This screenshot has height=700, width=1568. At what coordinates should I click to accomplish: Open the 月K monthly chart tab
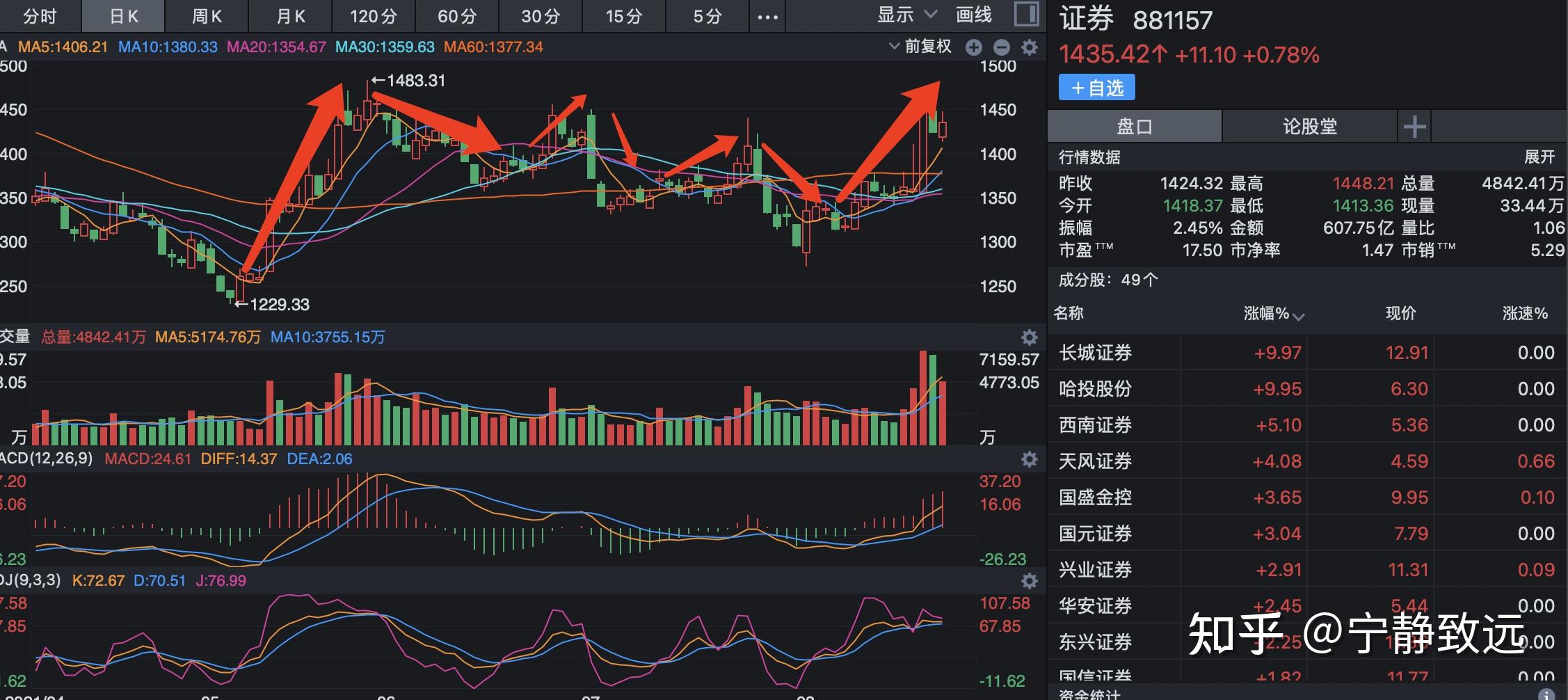tap(290, 16)
